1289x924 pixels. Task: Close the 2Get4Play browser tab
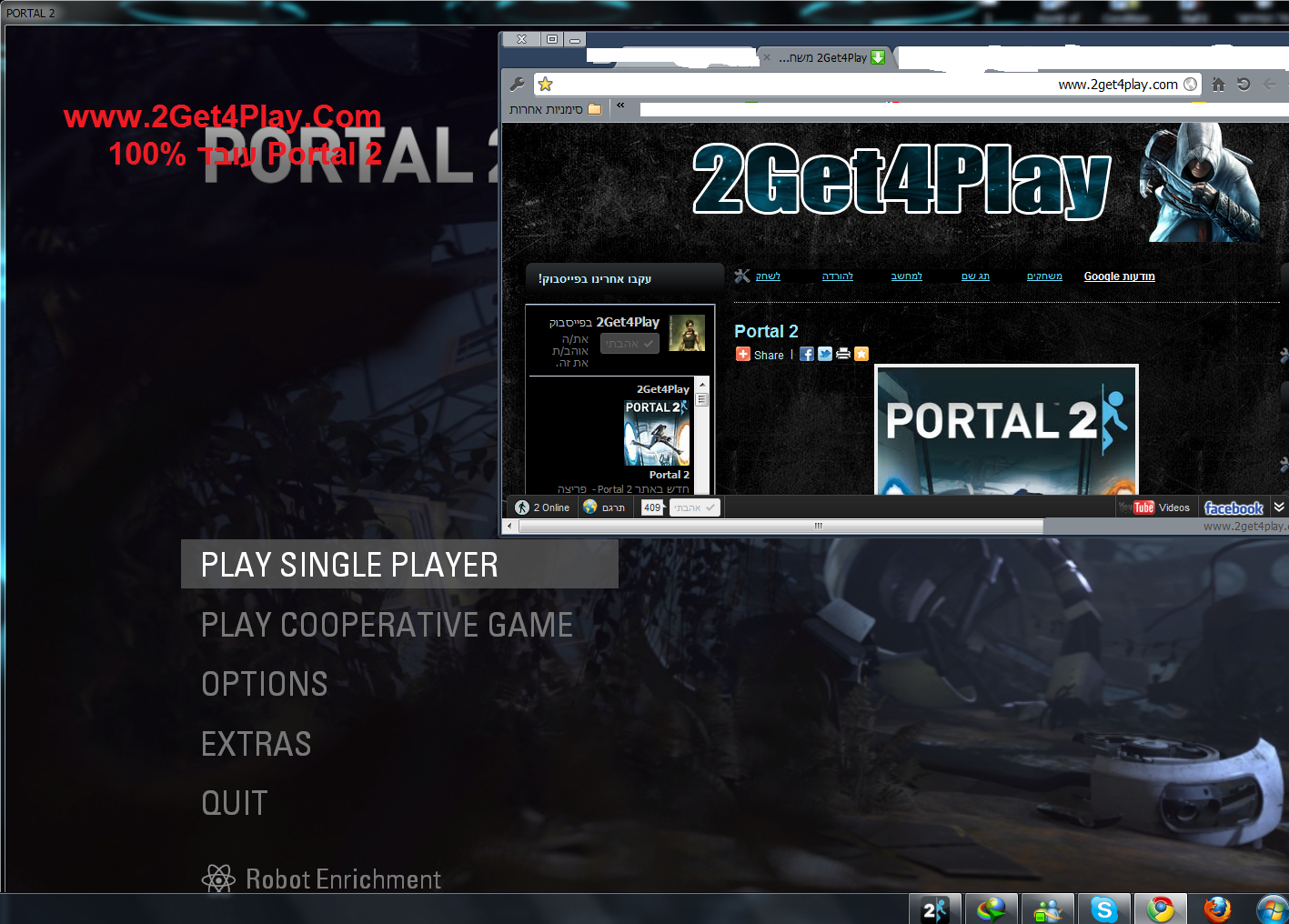(767, 57)
